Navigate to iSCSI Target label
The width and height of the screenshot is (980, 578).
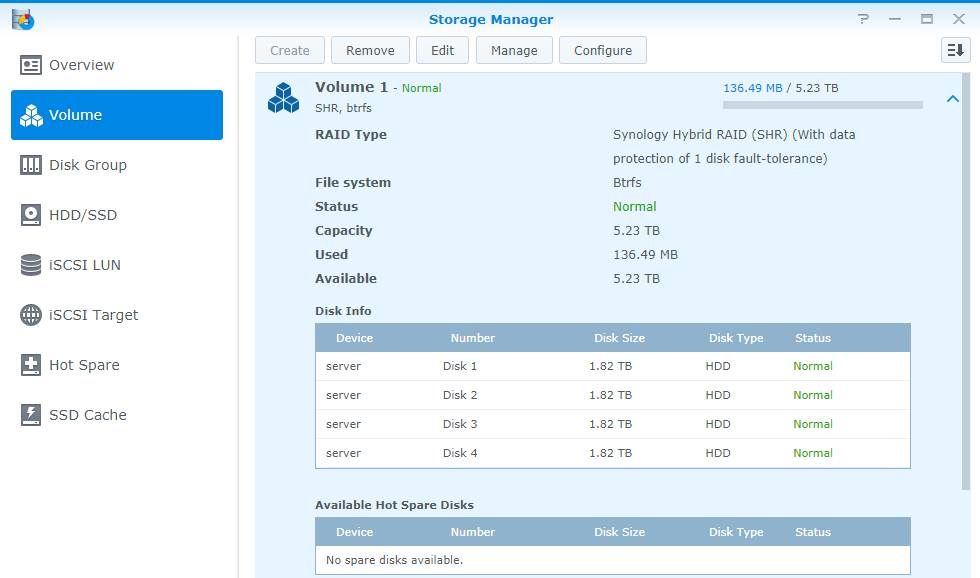93,315
